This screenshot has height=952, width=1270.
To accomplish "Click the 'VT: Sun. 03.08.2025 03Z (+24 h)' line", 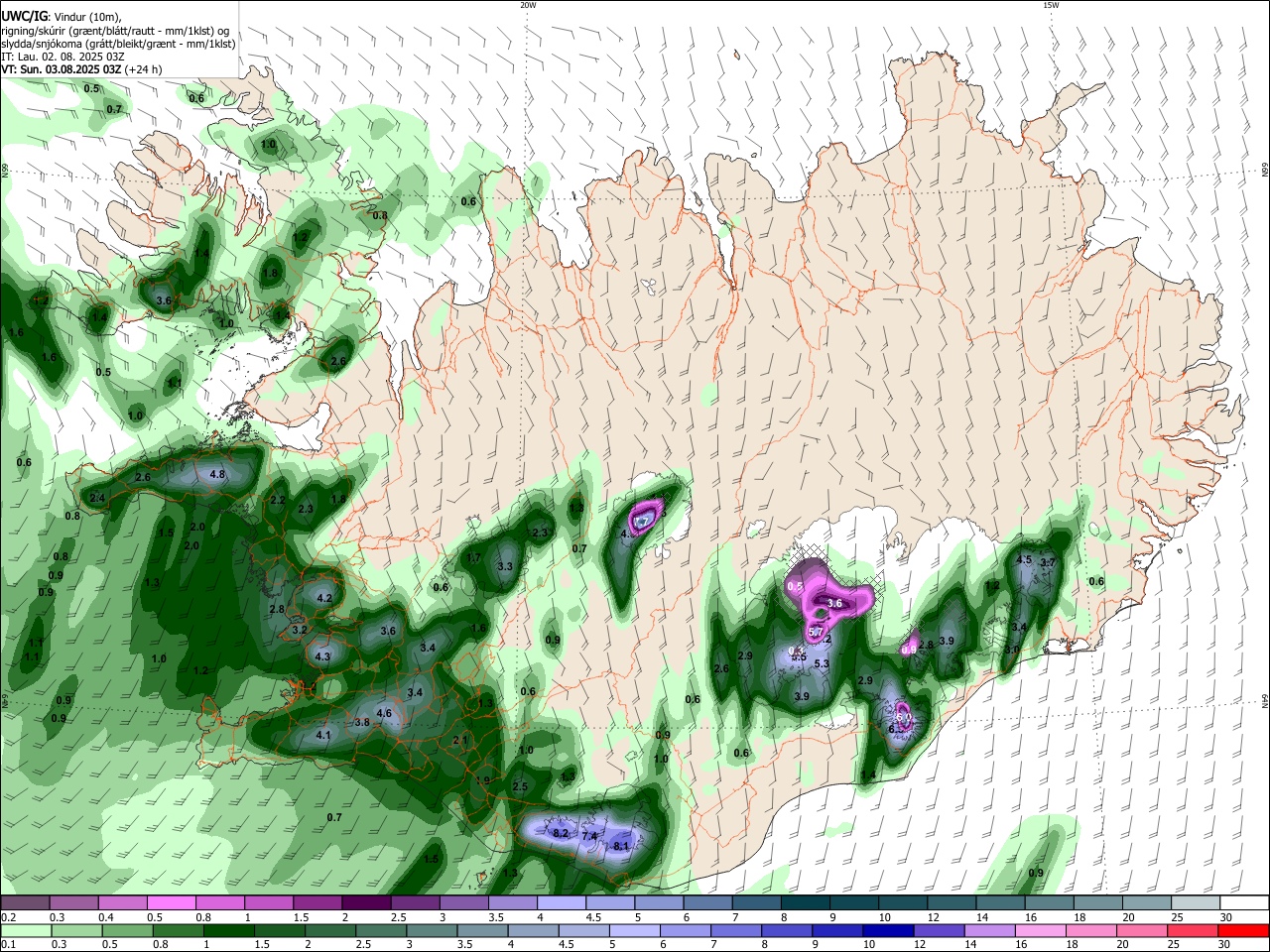I will click(81, 69).
